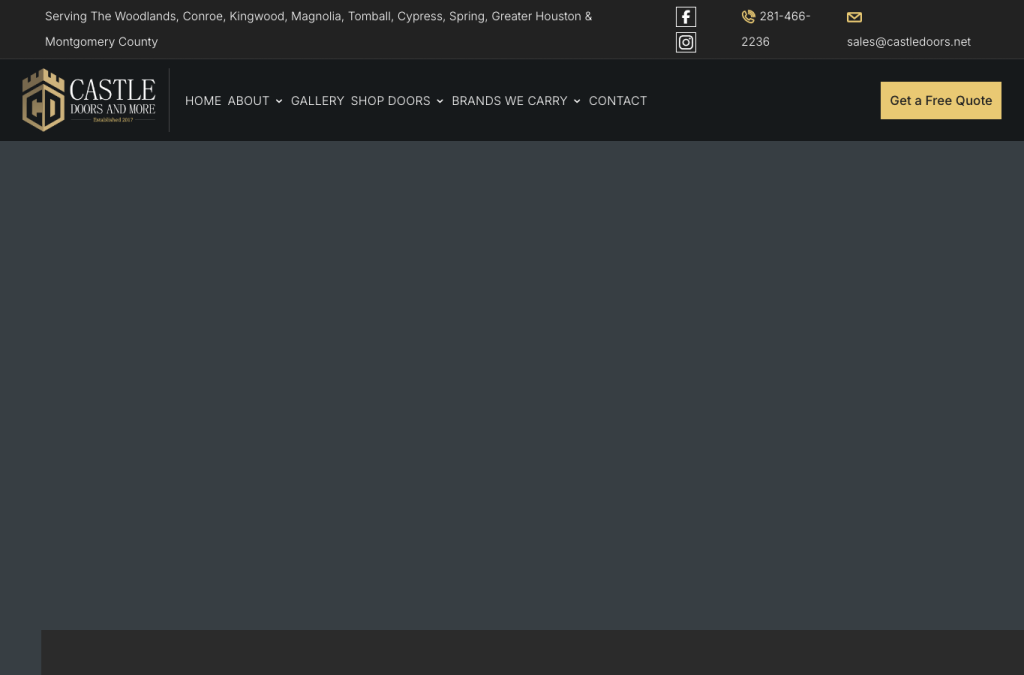
Task: Select the BRANDS WE CARRY menu label
Action: (x=509, y=101)
